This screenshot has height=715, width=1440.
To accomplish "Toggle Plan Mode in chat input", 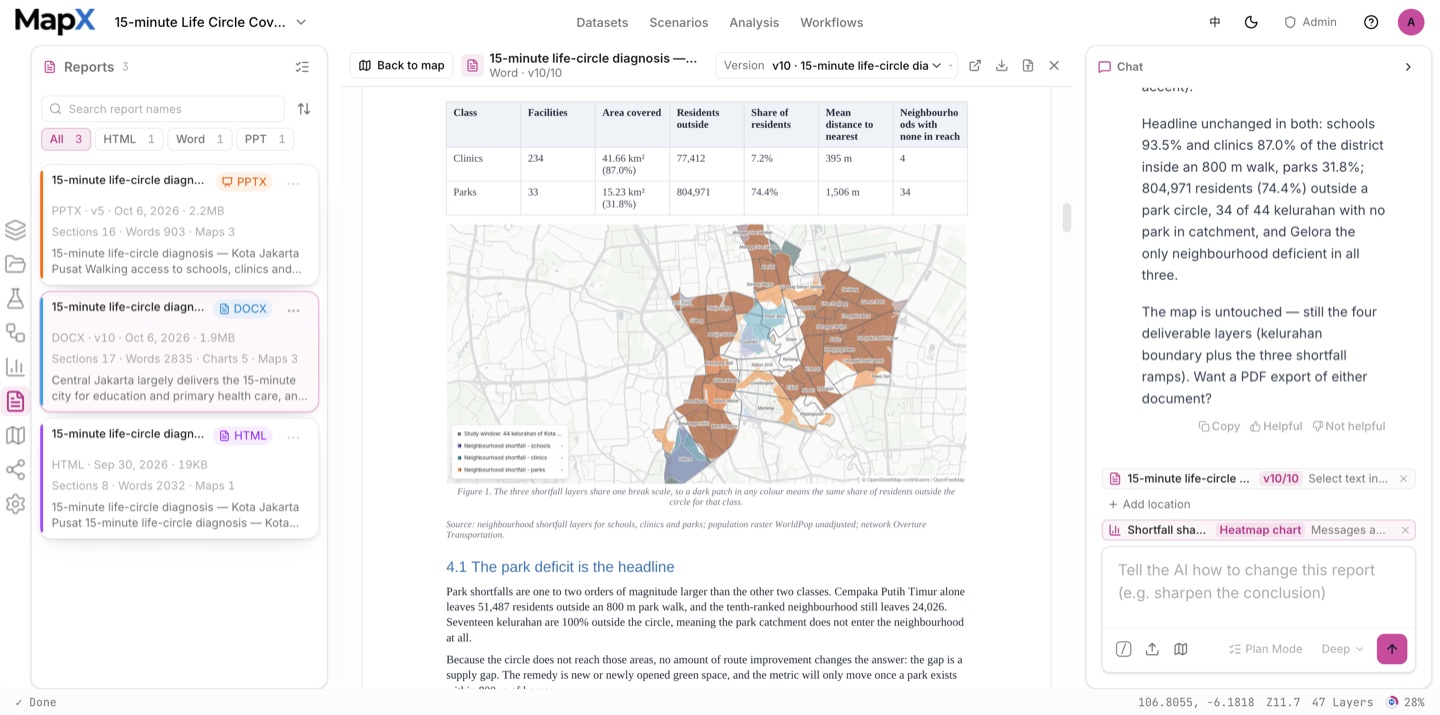I will [x=1266, y=649].
